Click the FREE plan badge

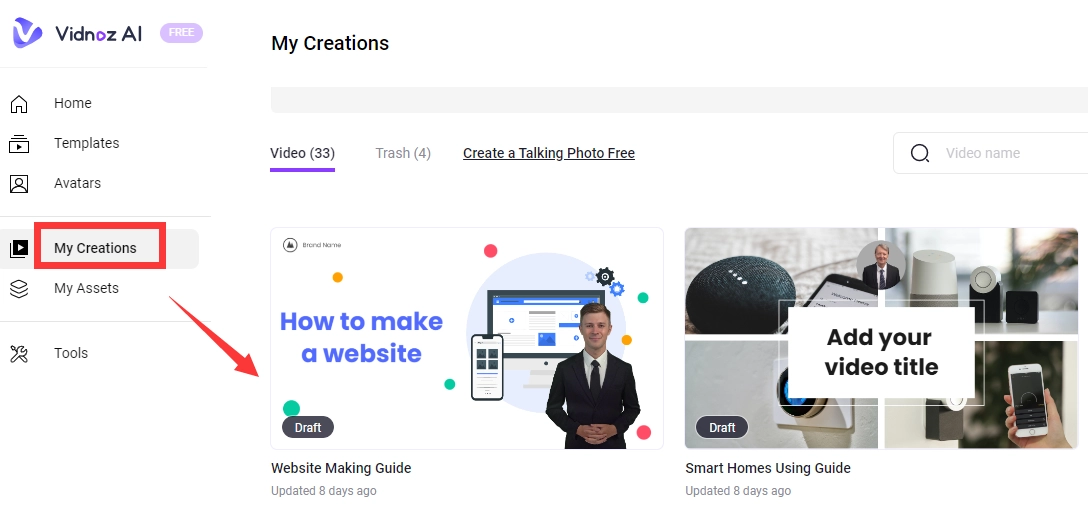181,33
